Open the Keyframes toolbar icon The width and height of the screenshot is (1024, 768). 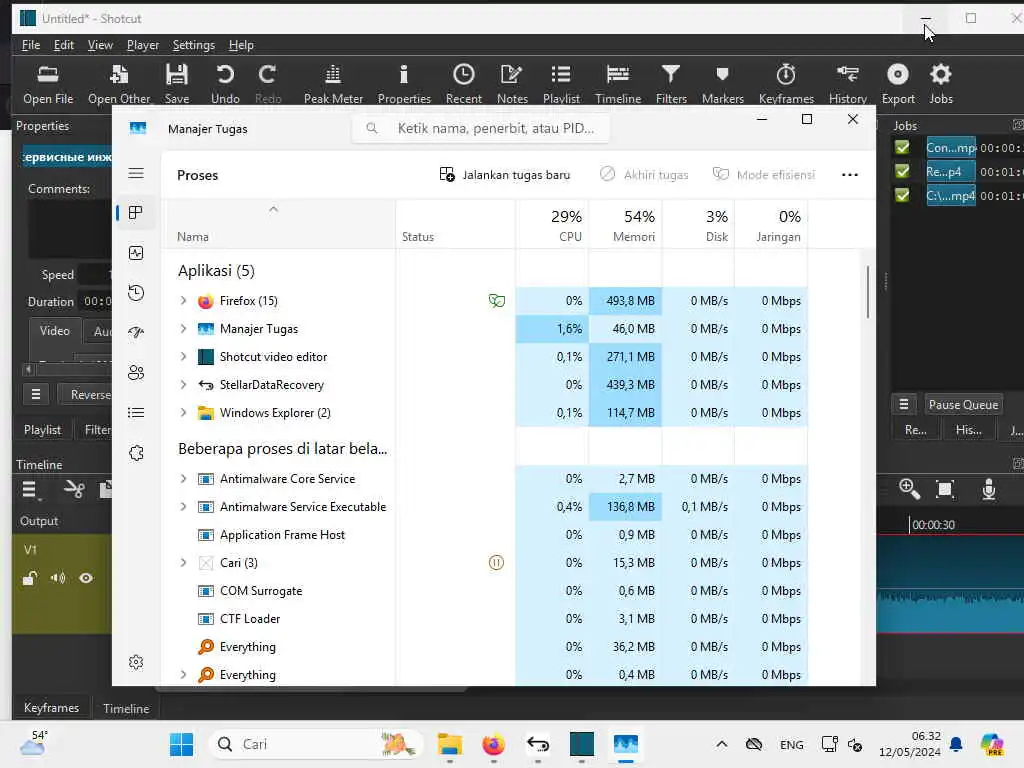(x=786, y=85)
